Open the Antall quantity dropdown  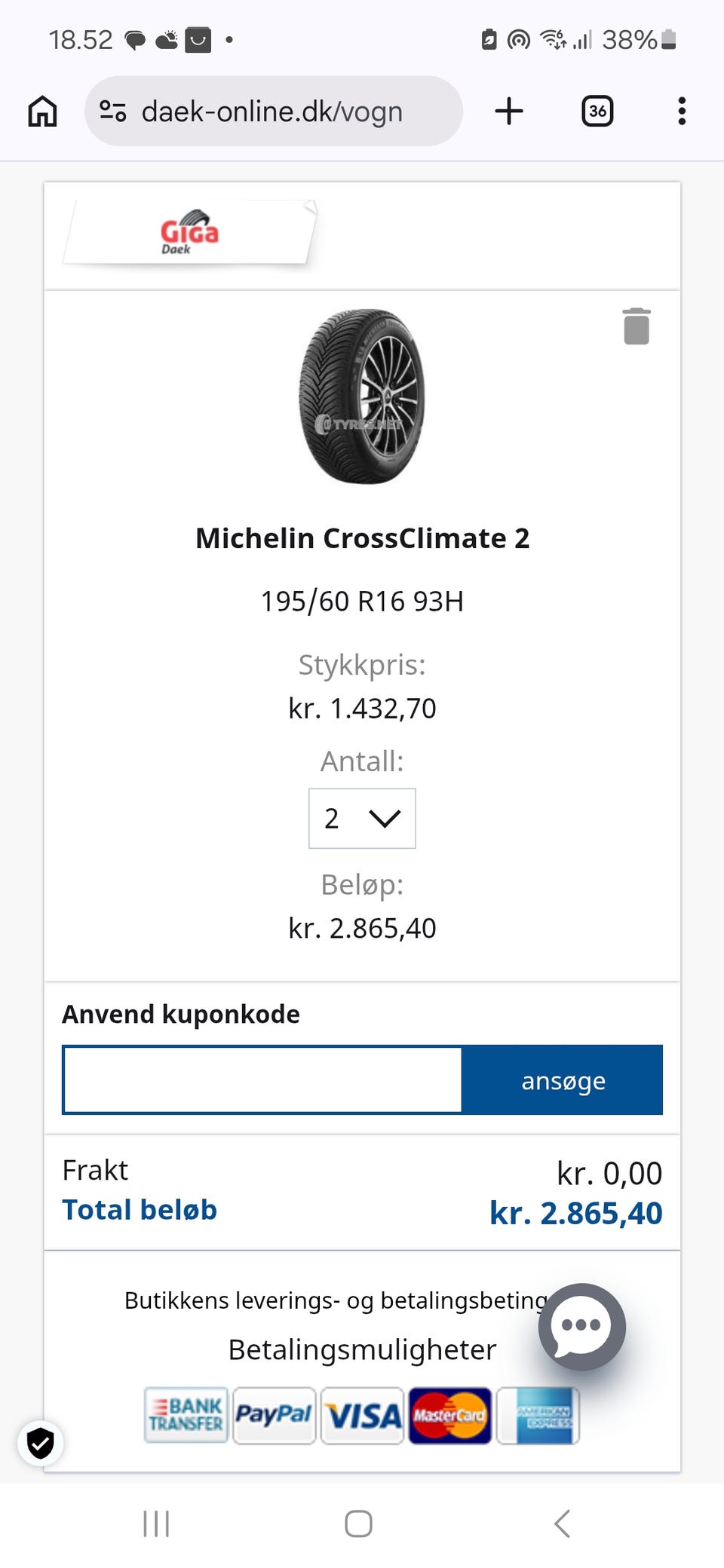[x=362, y=818]
